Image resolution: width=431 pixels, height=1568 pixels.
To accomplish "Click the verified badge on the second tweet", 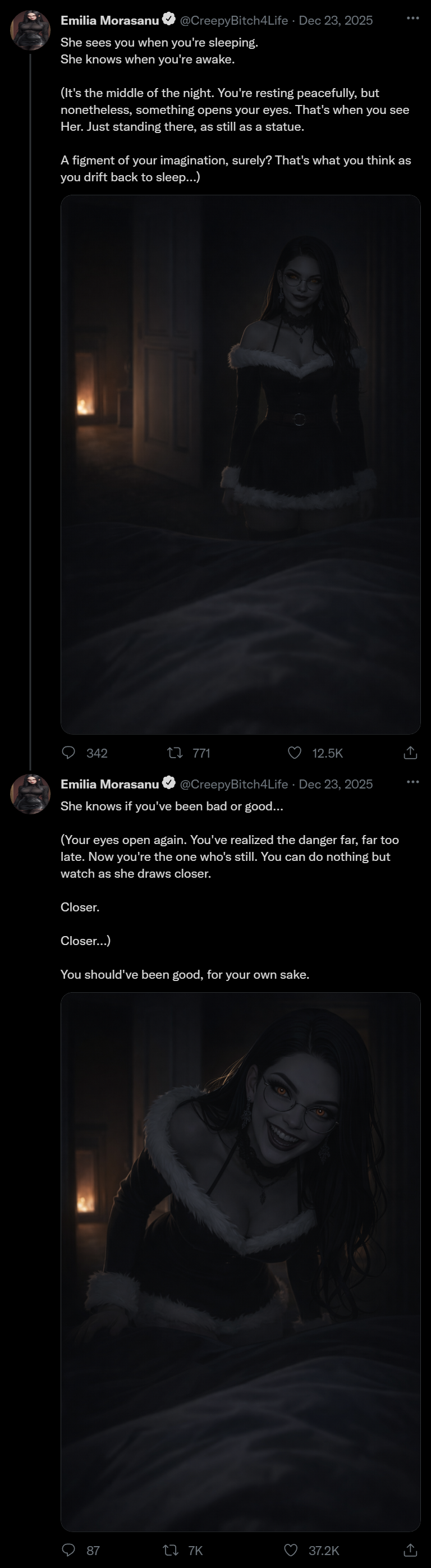I will coord(168,783).
